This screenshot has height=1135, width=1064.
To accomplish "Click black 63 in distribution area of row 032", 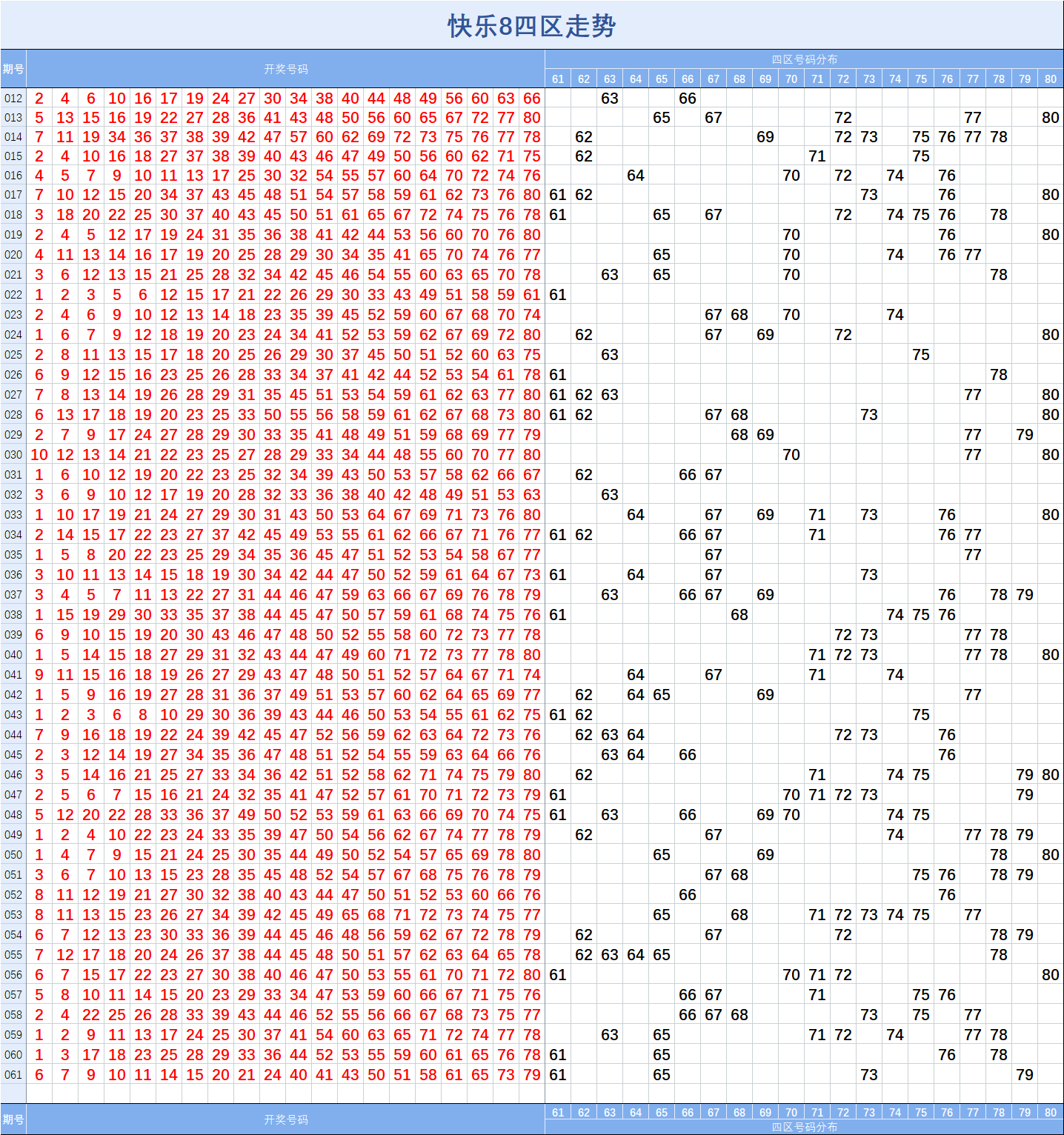I will click(x=610, y=495).
